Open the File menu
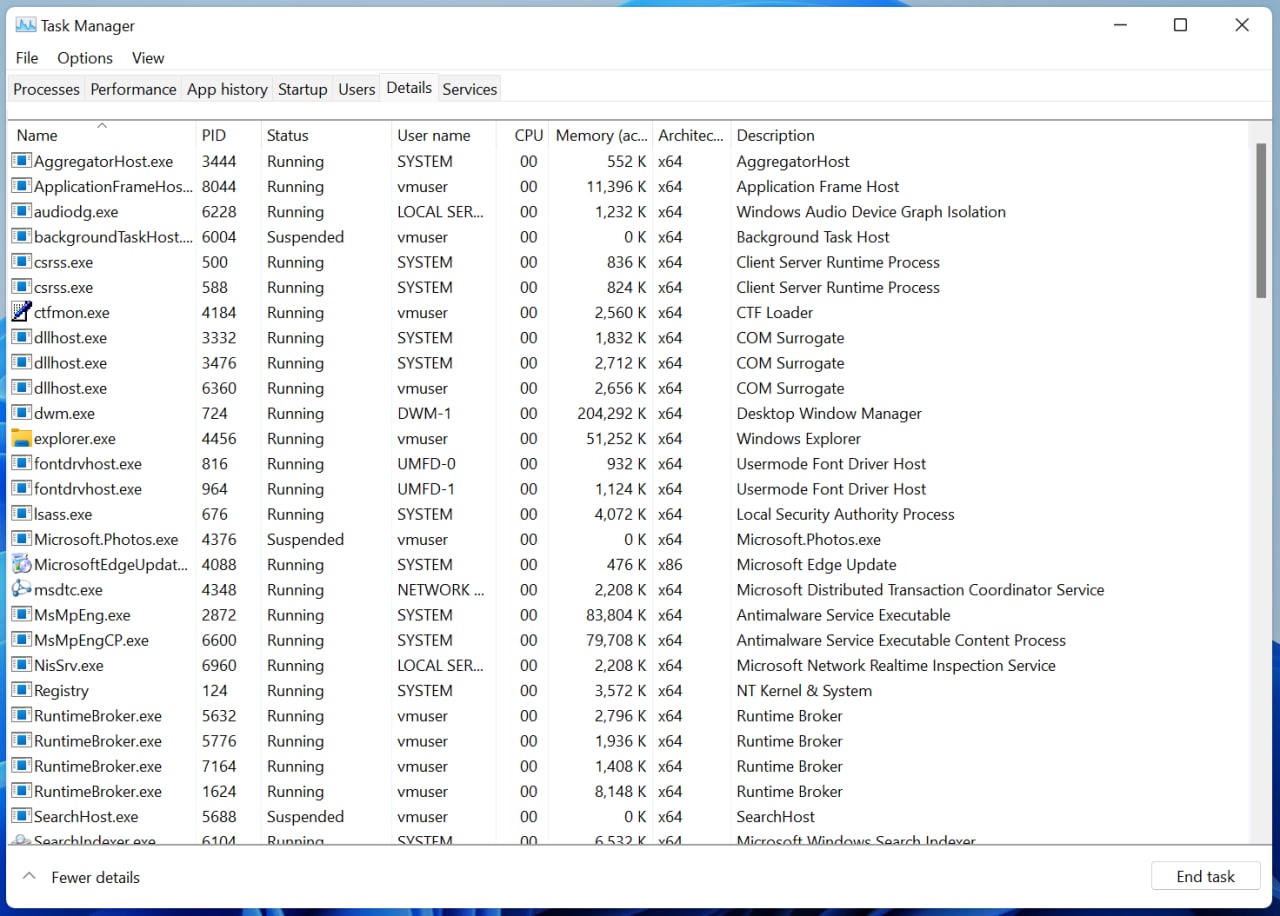 click(x=27, y=58)
